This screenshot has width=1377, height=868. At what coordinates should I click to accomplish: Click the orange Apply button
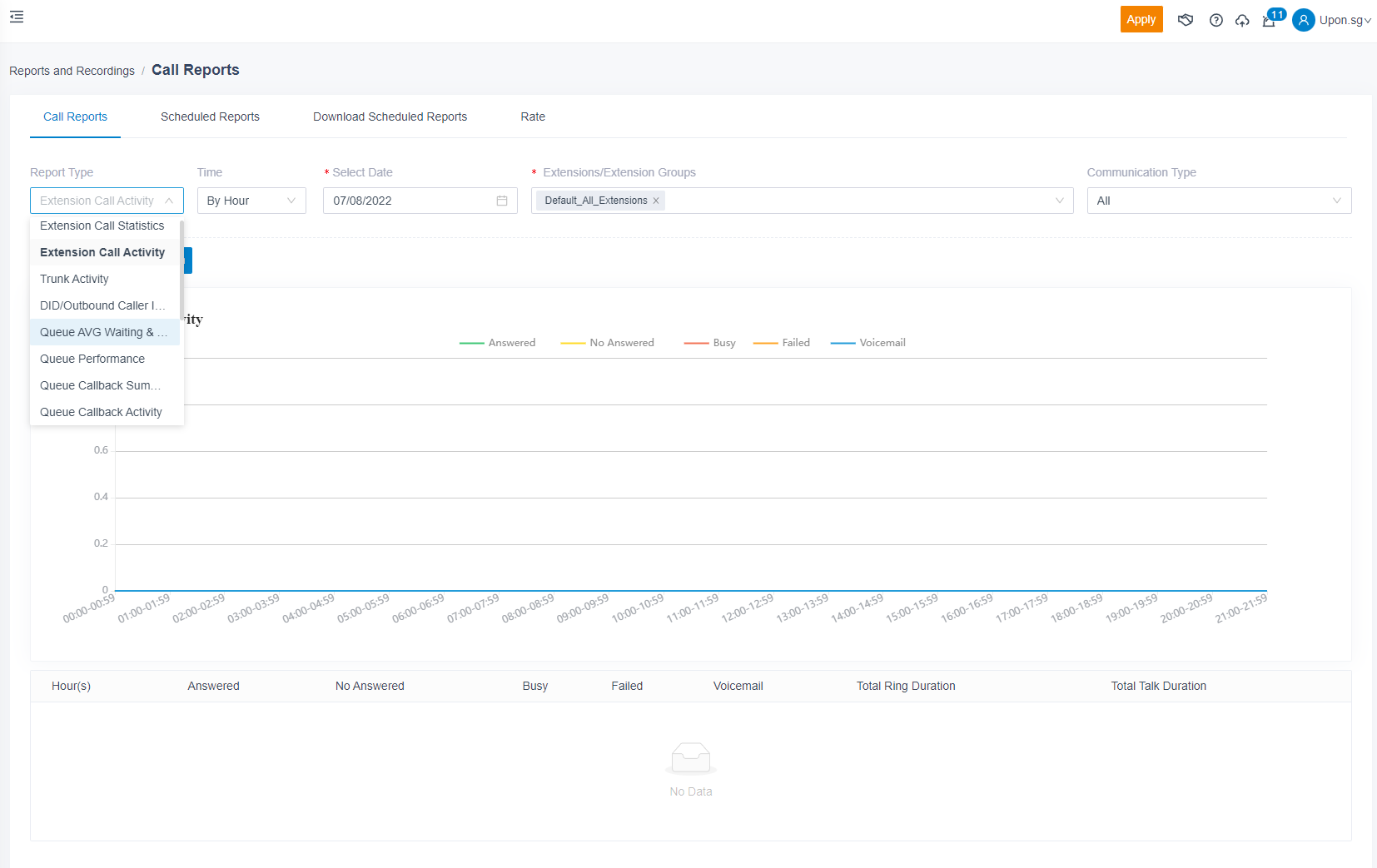(x=1141, y=19)
